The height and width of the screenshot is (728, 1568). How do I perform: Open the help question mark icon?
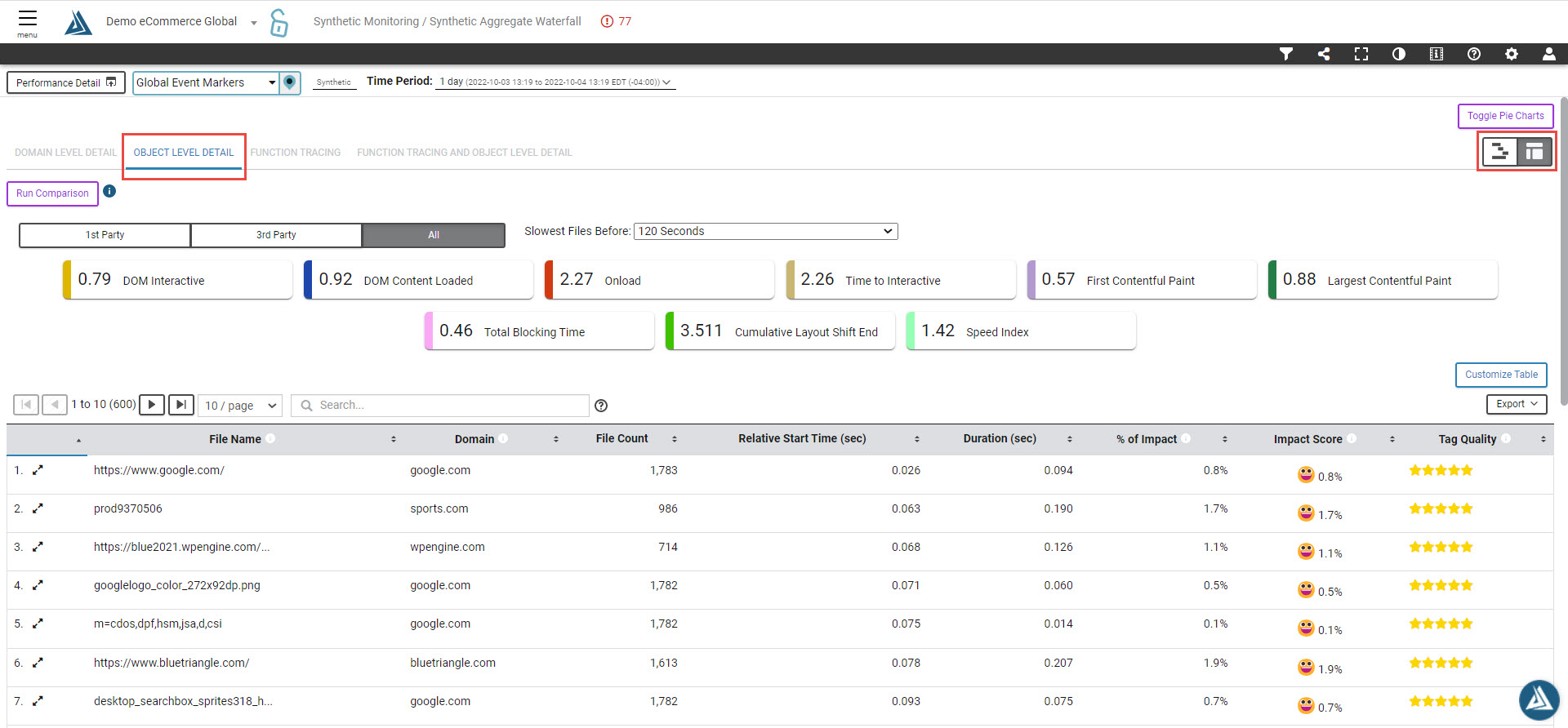[x=1473, y=54]
